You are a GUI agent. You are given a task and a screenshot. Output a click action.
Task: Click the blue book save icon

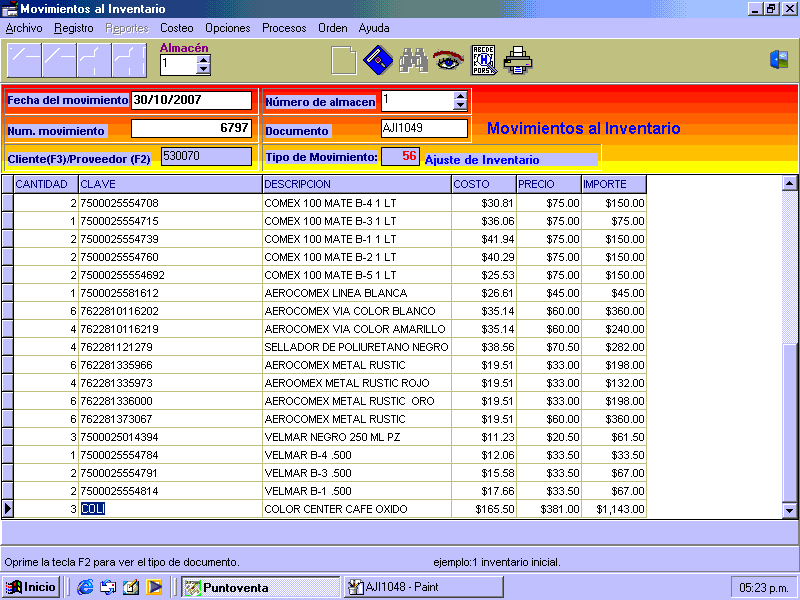[x=377, y=61]
